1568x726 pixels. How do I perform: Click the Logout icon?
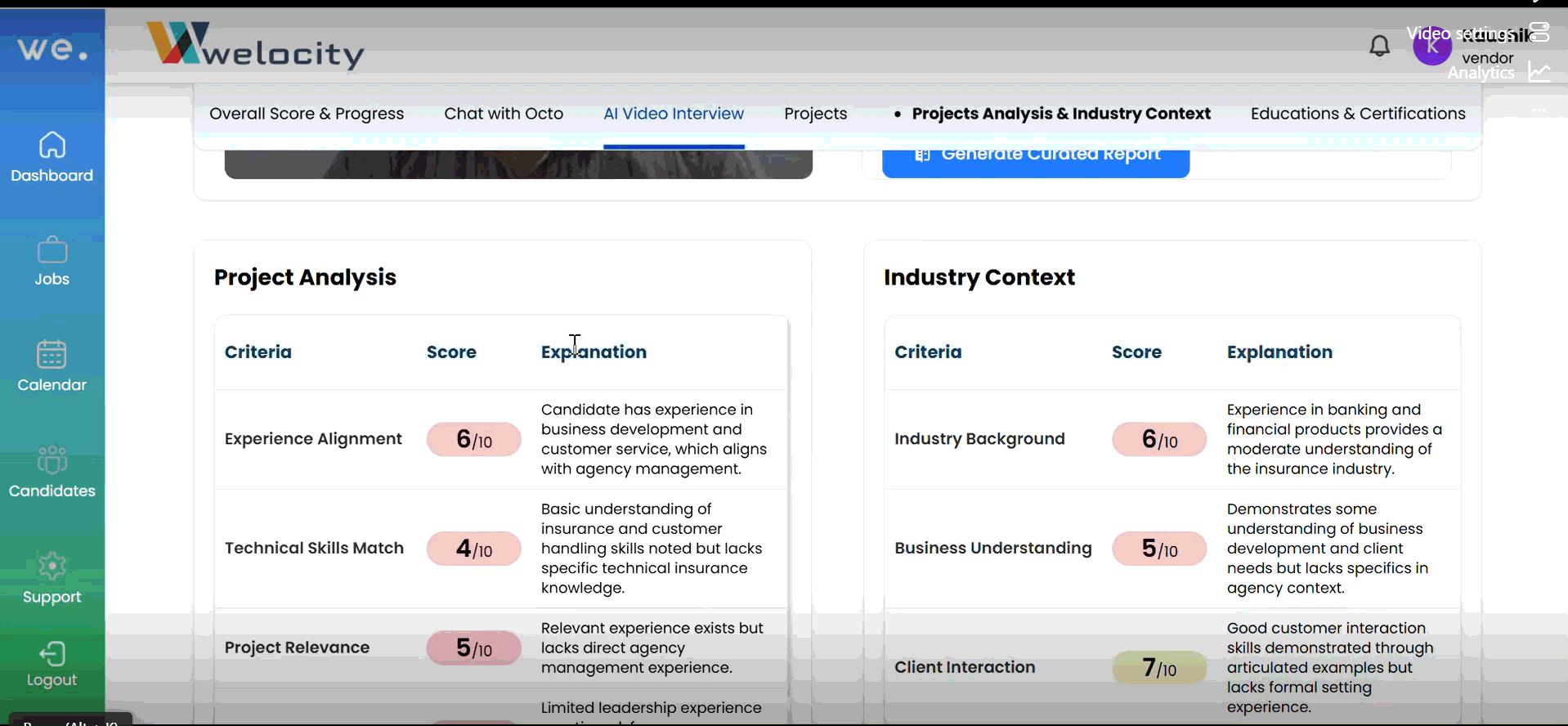tap(52, 654)
